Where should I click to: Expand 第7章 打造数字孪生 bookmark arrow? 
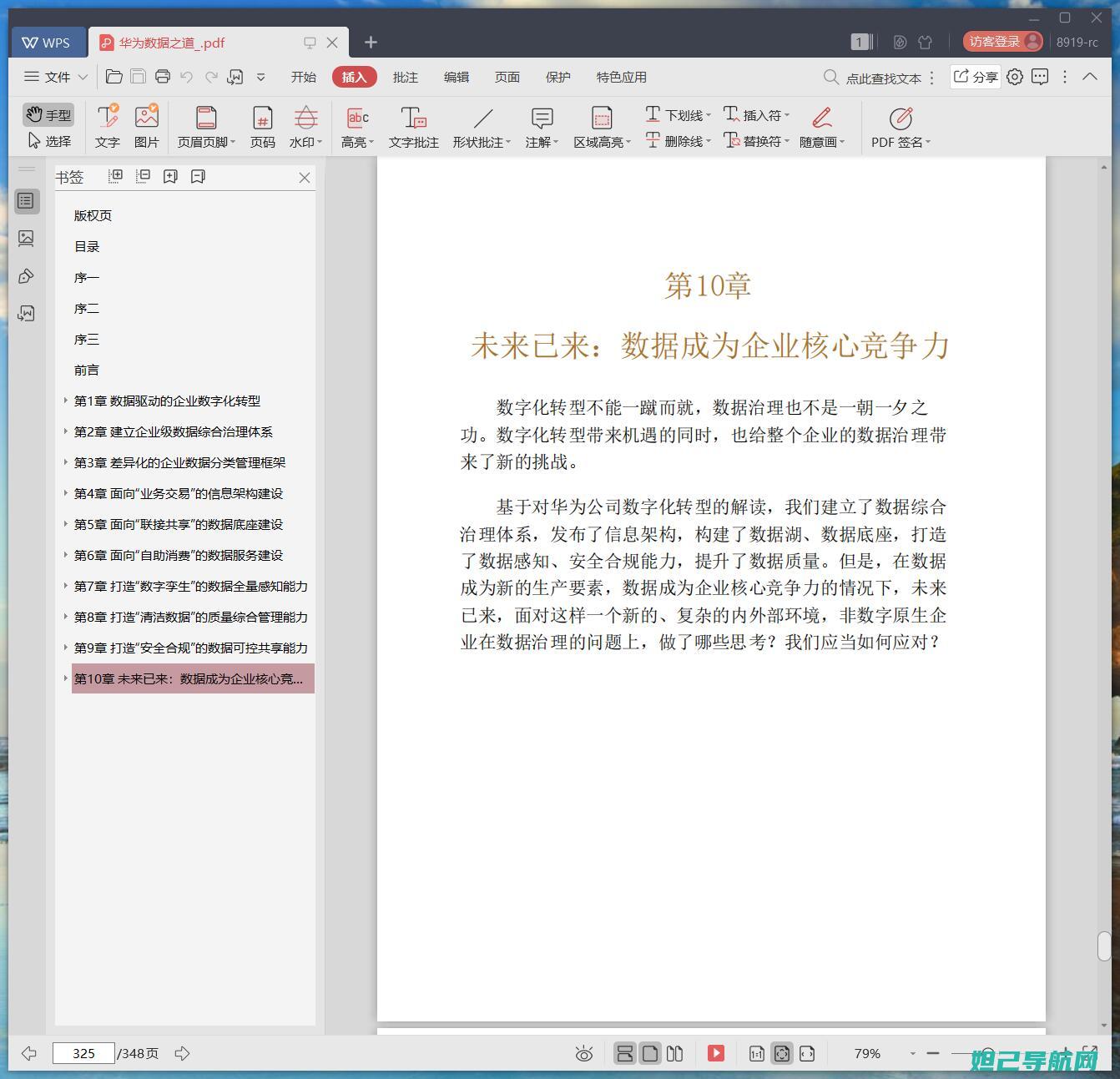point(66,586)
